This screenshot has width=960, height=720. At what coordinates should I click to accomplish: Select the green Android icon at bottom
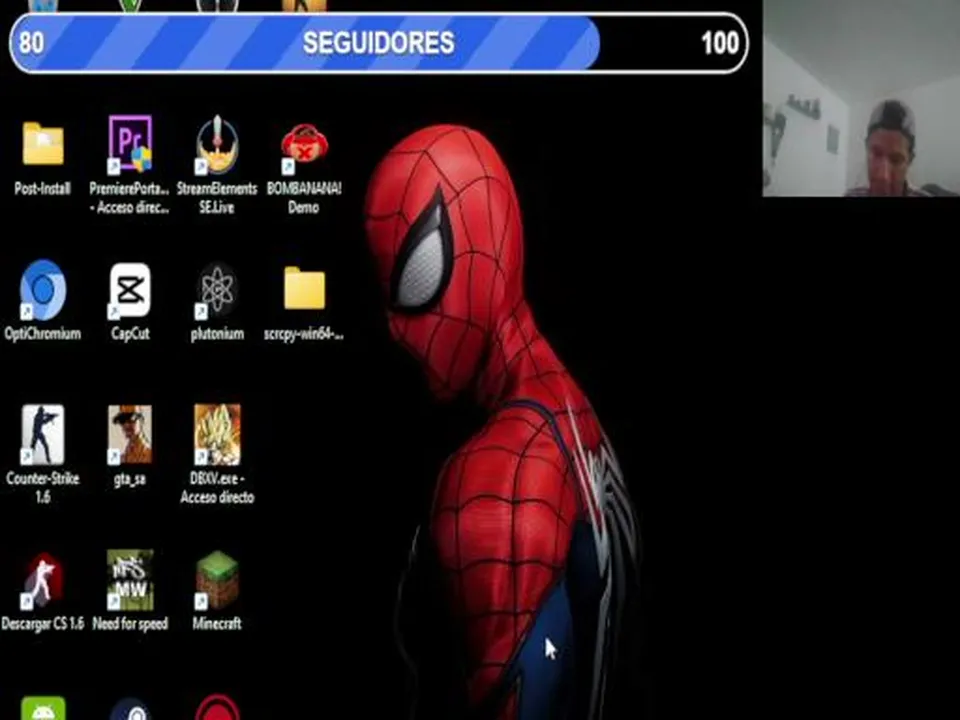(x=43, y=708)
